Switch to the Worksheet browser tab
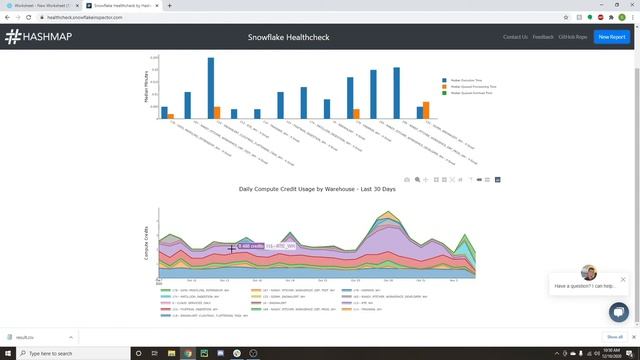This screenshot has width=640, height=360. 42,6
